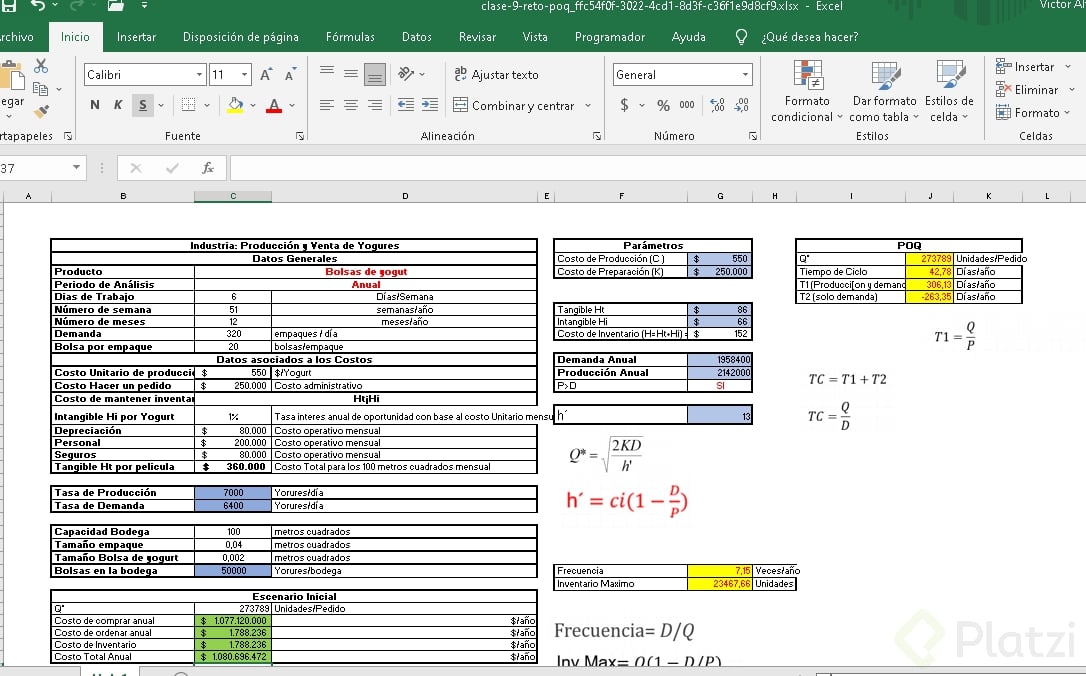1086x676 pixels.
Task: Increase indent icon
Action: click(x=430, y=105)
